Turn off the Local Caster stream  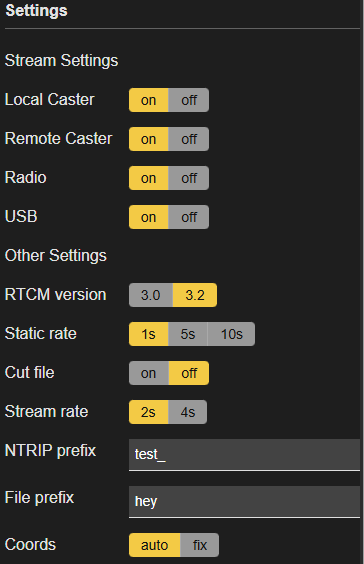point(188,100)
